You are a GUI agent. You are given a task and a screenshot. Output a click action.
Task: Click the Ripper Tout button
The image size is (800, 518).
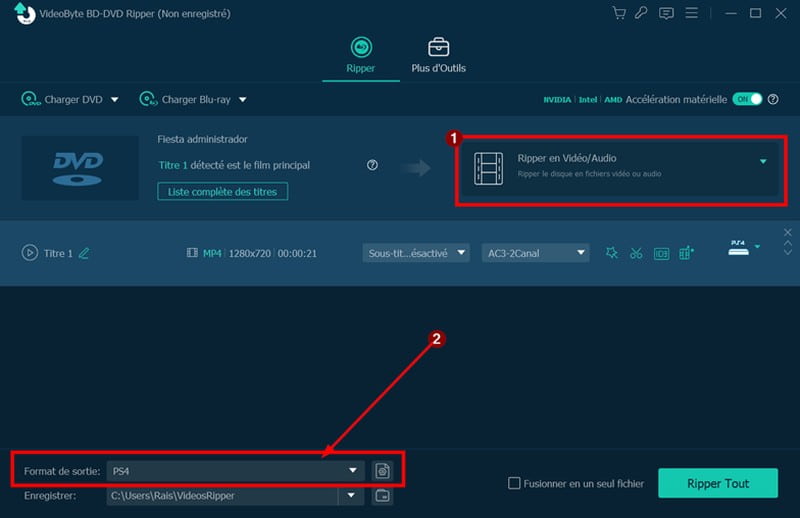(718, 483)
